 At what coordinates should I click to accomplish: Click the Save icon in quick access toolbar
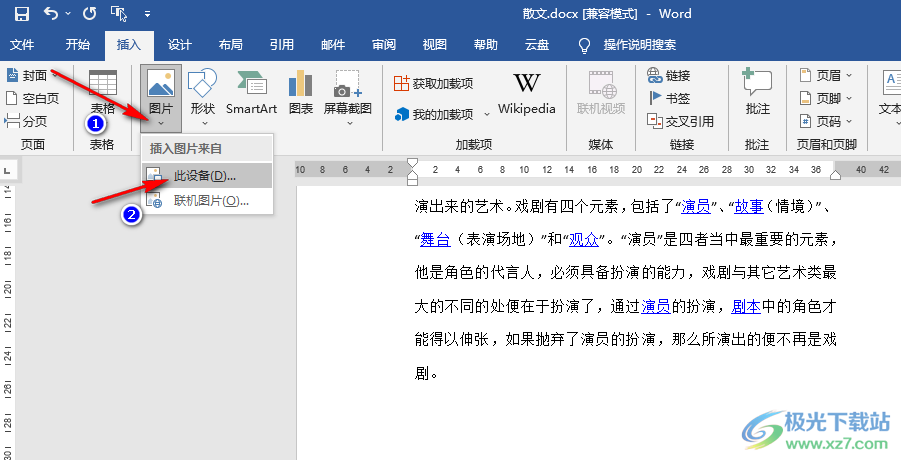pyautogui.click(x=21, y=14)
